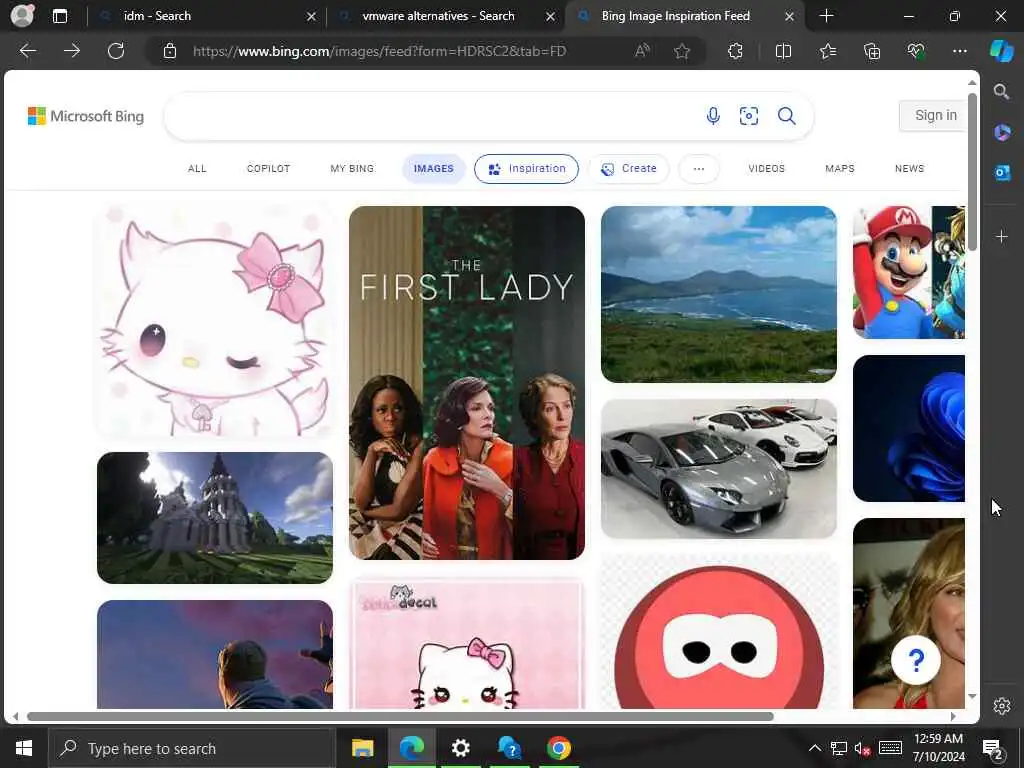Open pink bow kitten drawing image
The image size is (1024, 768).
pyautogui.click(x=215, y=321)
